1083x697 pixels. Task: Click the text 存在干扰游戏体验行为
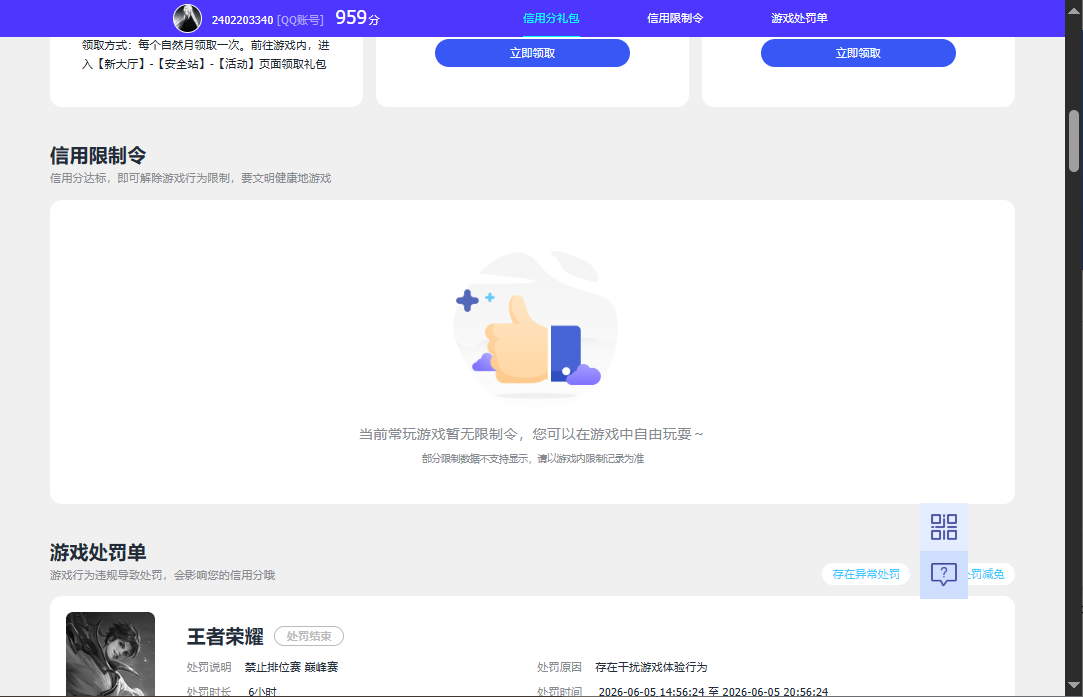pos(651,667)
